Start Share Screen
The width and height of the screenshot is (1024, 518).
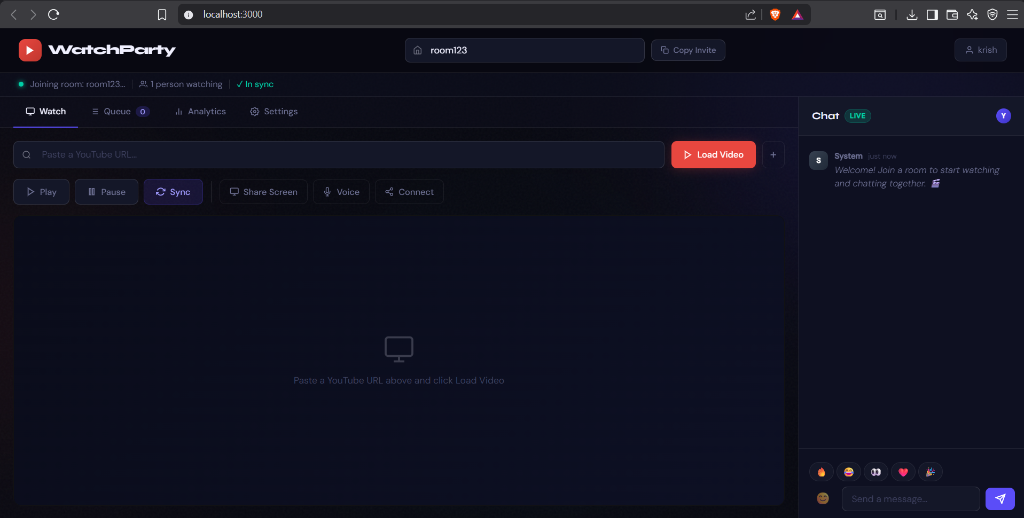click(263, 192)
